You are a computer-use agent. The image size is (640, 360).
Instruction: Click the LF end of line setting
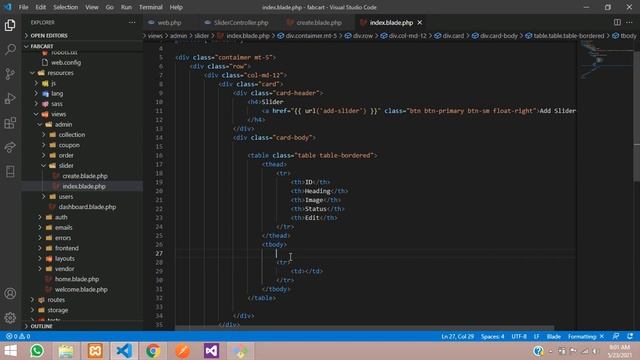coord(536,336)
